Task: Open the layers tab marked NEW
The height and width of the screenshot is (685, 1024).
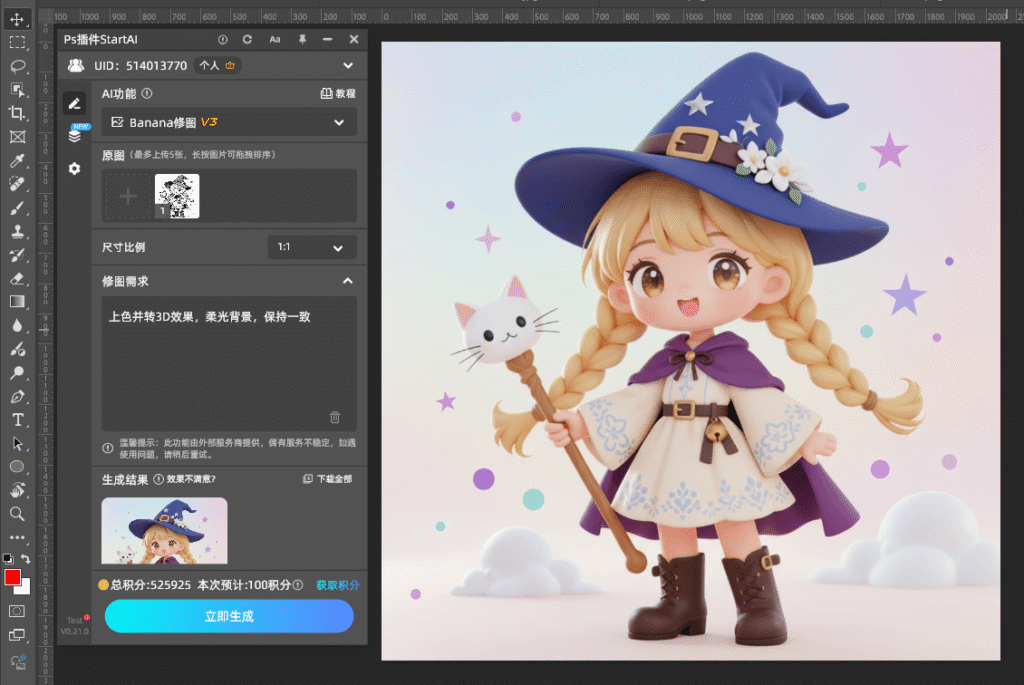Action: [x=75, y=135]
